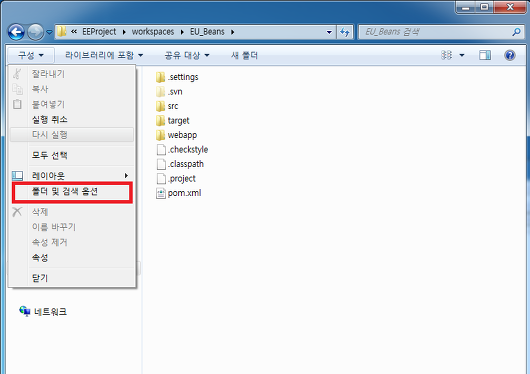Select EU_Beans in address breadcrumb
Image resolution: width=530 pixels, height=374 pixels.
(207, 32)
